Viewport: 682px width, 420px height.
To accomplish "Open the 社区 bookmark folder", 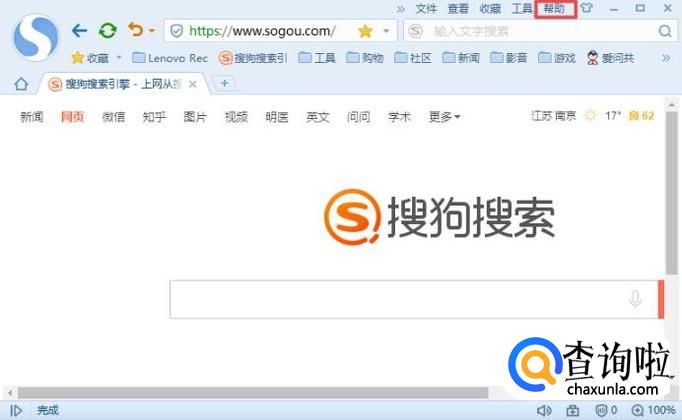I will click(412, 58).
